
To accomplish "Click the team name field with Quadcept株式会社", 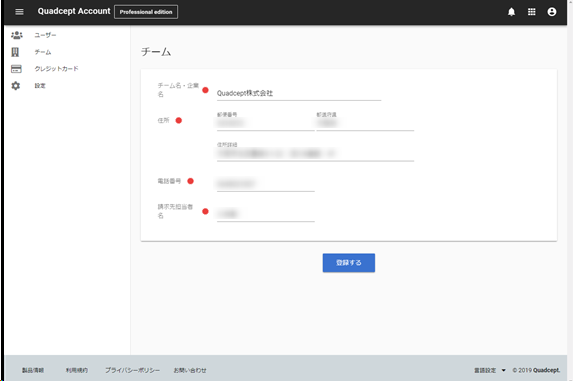I will [x=299, y=93].
